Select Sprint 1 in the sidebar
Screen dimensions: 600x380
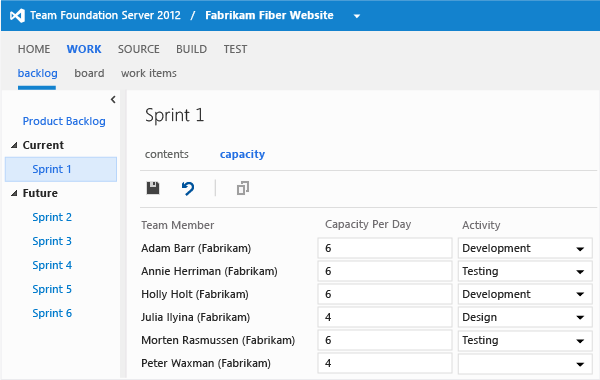pos(61,169)
